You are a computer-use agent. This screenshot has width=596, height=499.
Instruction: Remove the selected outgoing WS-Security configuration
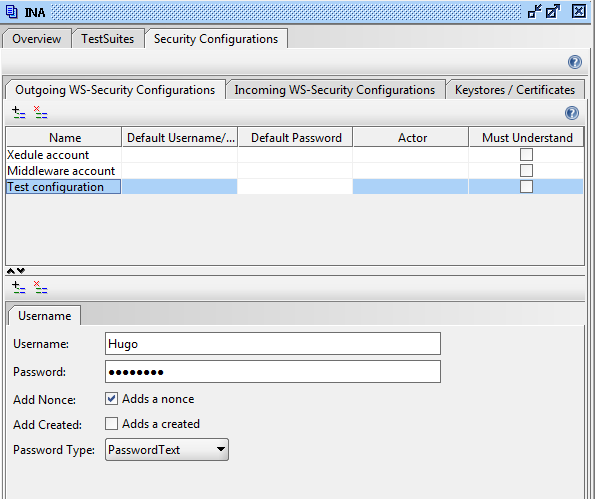point(40,112)
